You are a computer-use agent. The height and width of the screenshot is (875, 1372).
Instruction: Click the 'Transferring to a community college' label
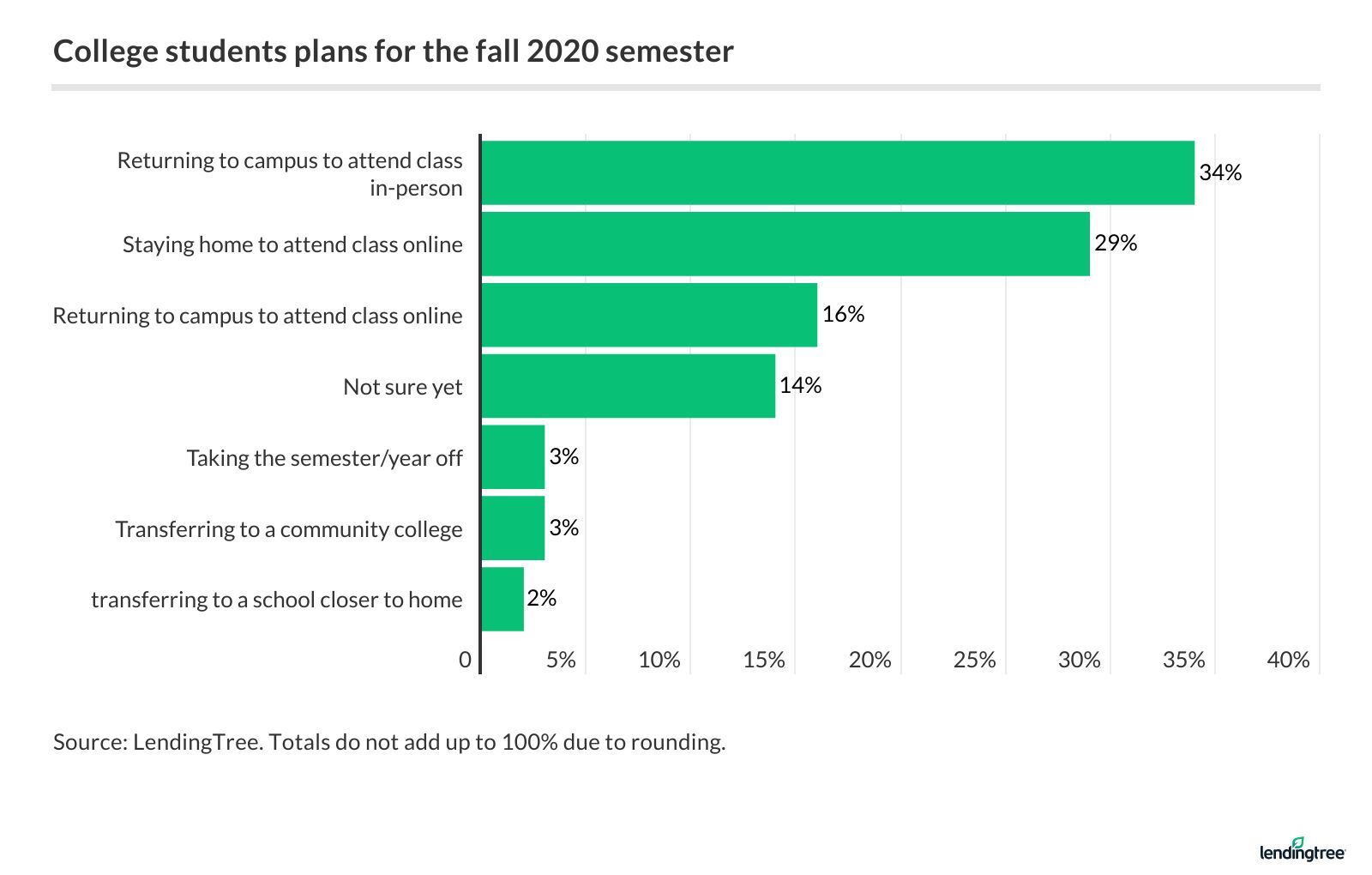pos(289,529)
